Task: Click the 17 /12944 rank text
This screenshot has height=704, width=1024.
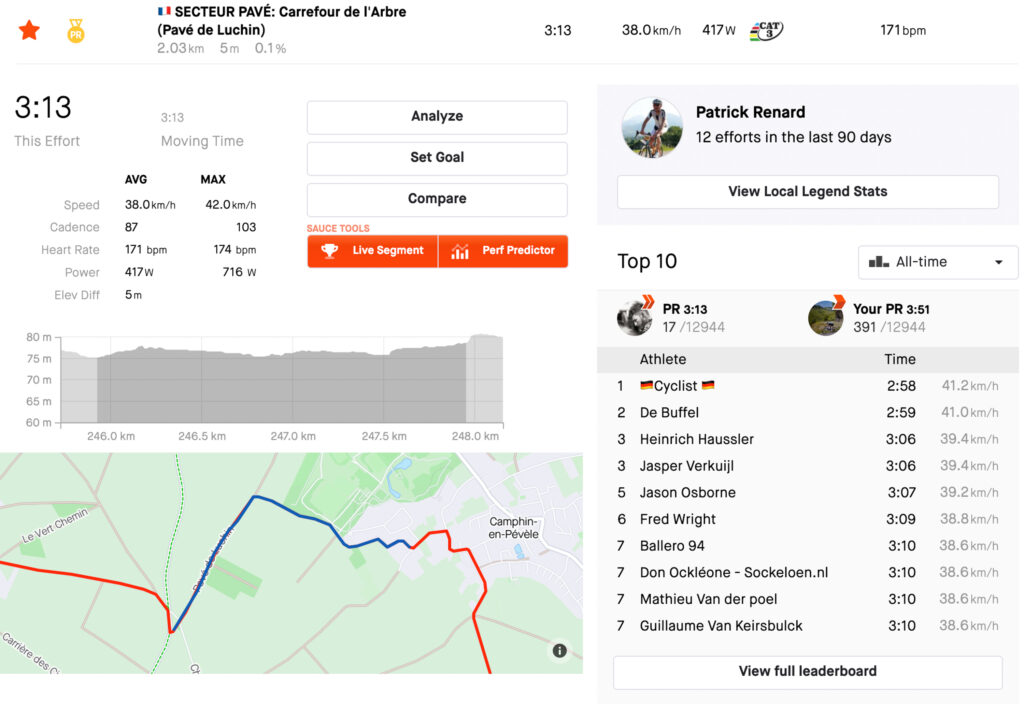Action: click(694, 327)
